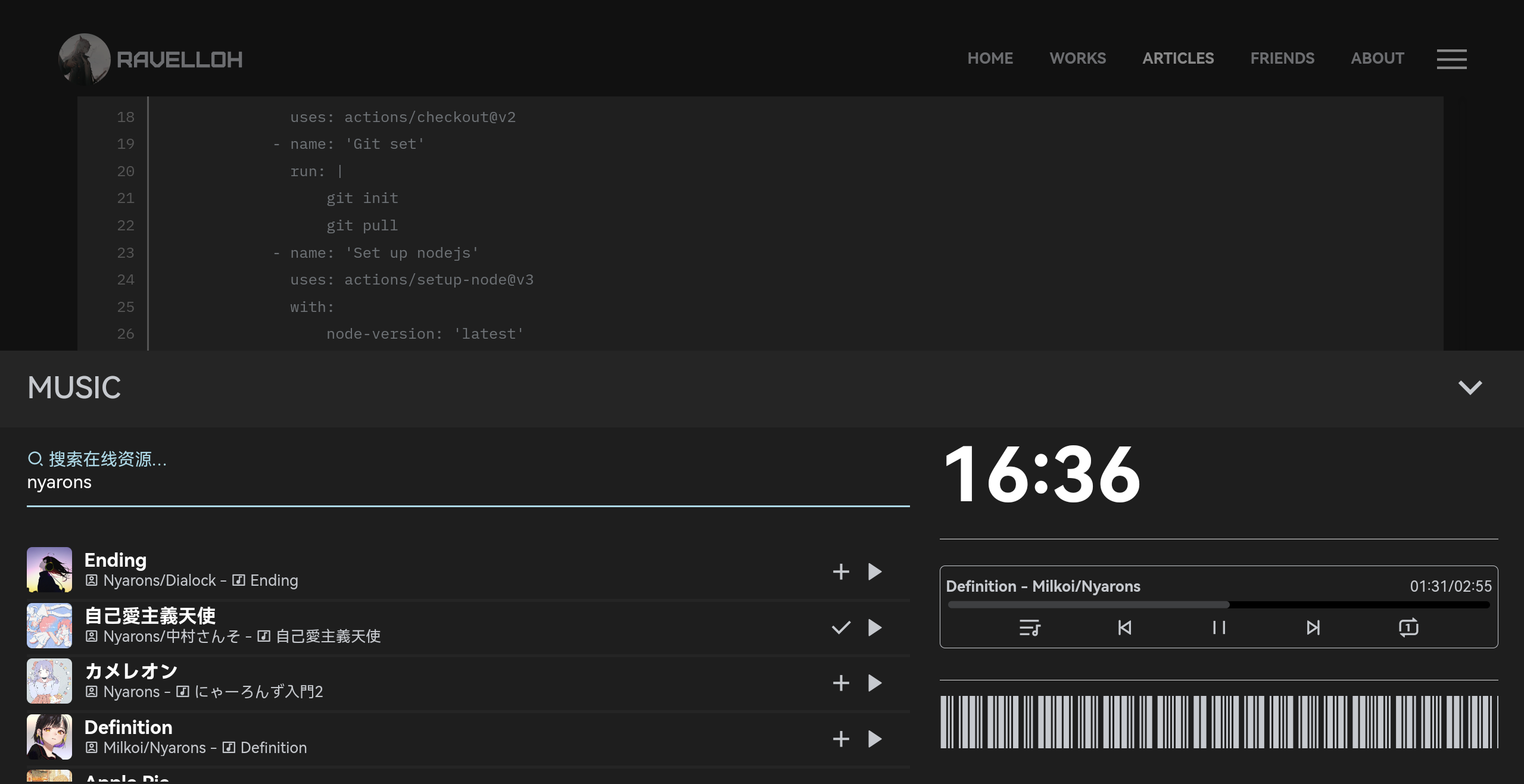
Task: Click artist text Milkoi/Nyarons in results
Action: [x=155, y=748]
